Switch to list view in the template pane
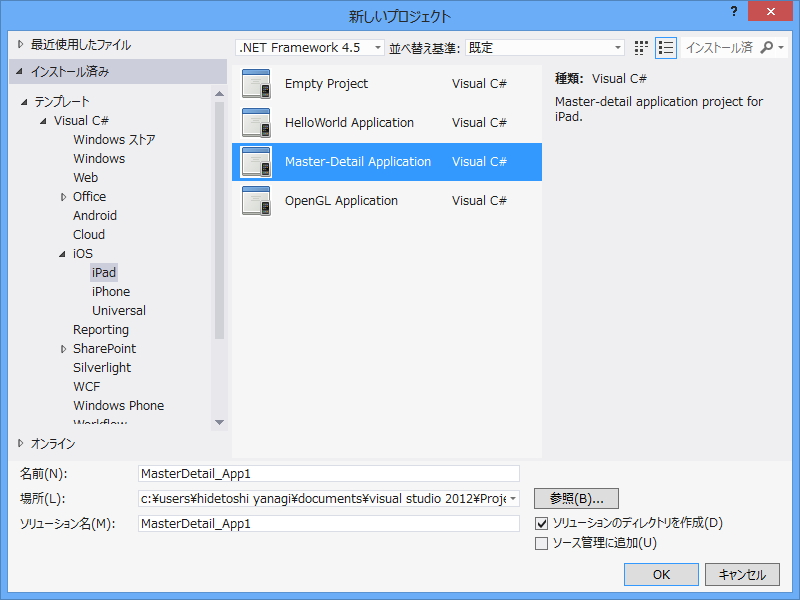 (x=666, y=47)
